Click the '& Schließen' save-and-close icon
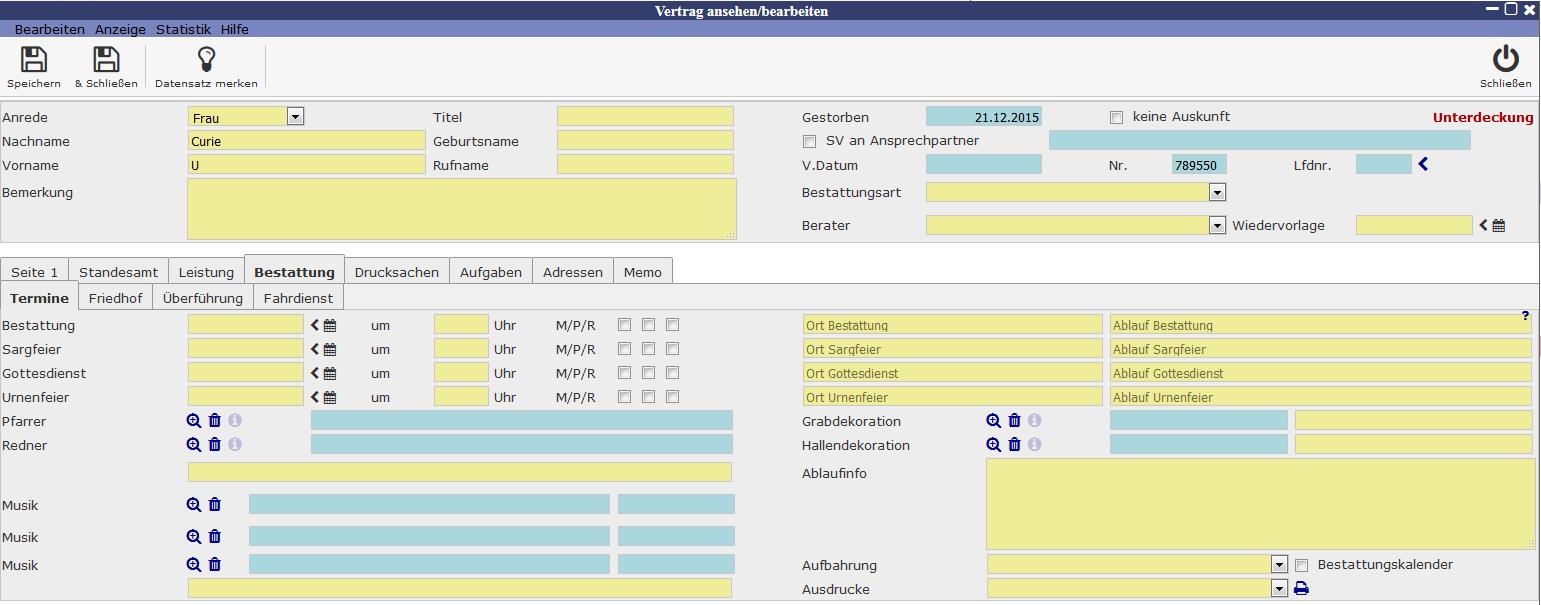Screen dimensions: 1541x605 pos(106,60)
